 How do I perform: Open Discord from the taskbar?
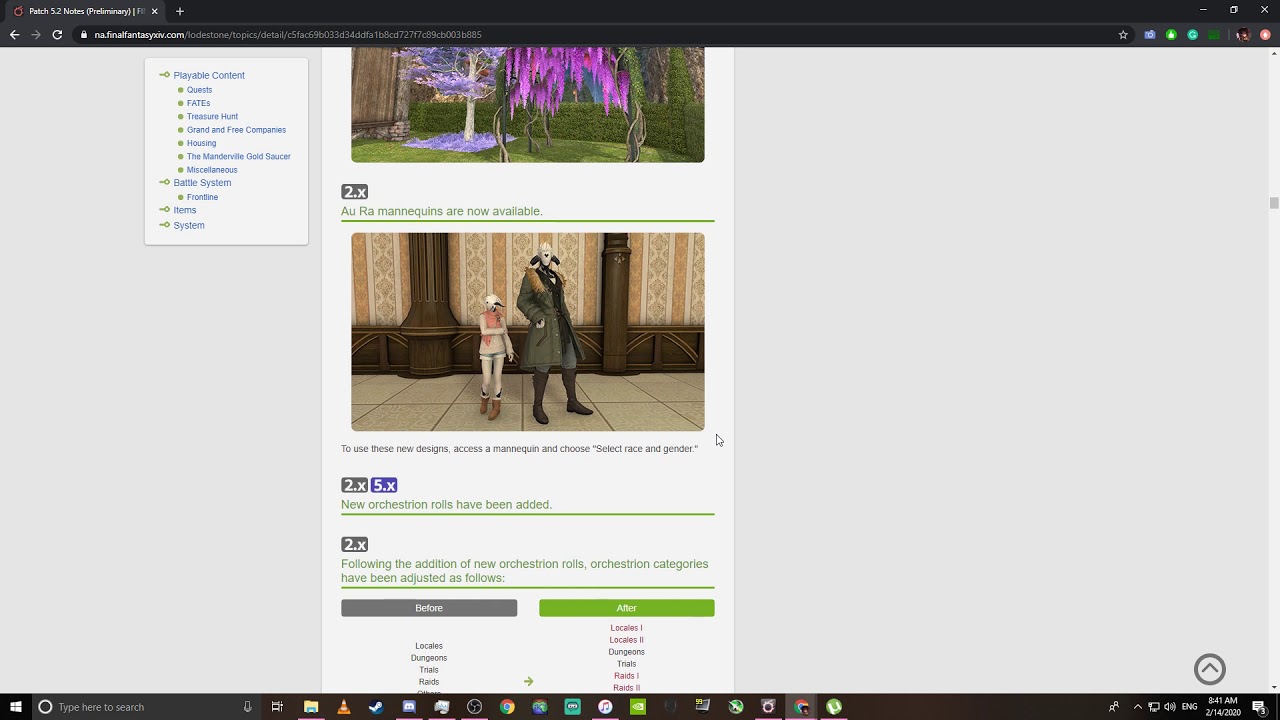(x=409, y=707)
